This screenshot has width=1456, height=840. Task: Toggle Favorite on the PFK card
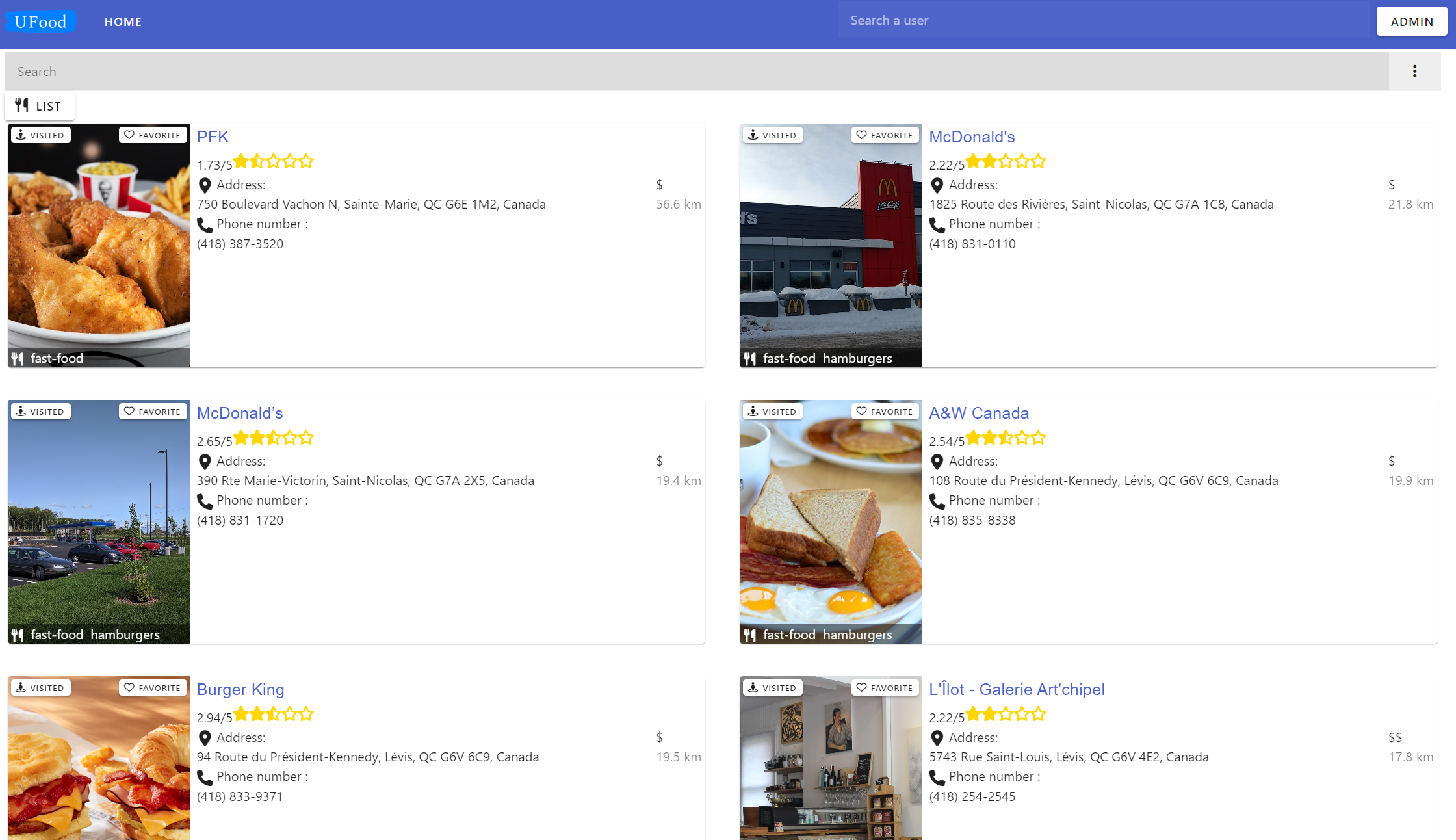[153, 135]
